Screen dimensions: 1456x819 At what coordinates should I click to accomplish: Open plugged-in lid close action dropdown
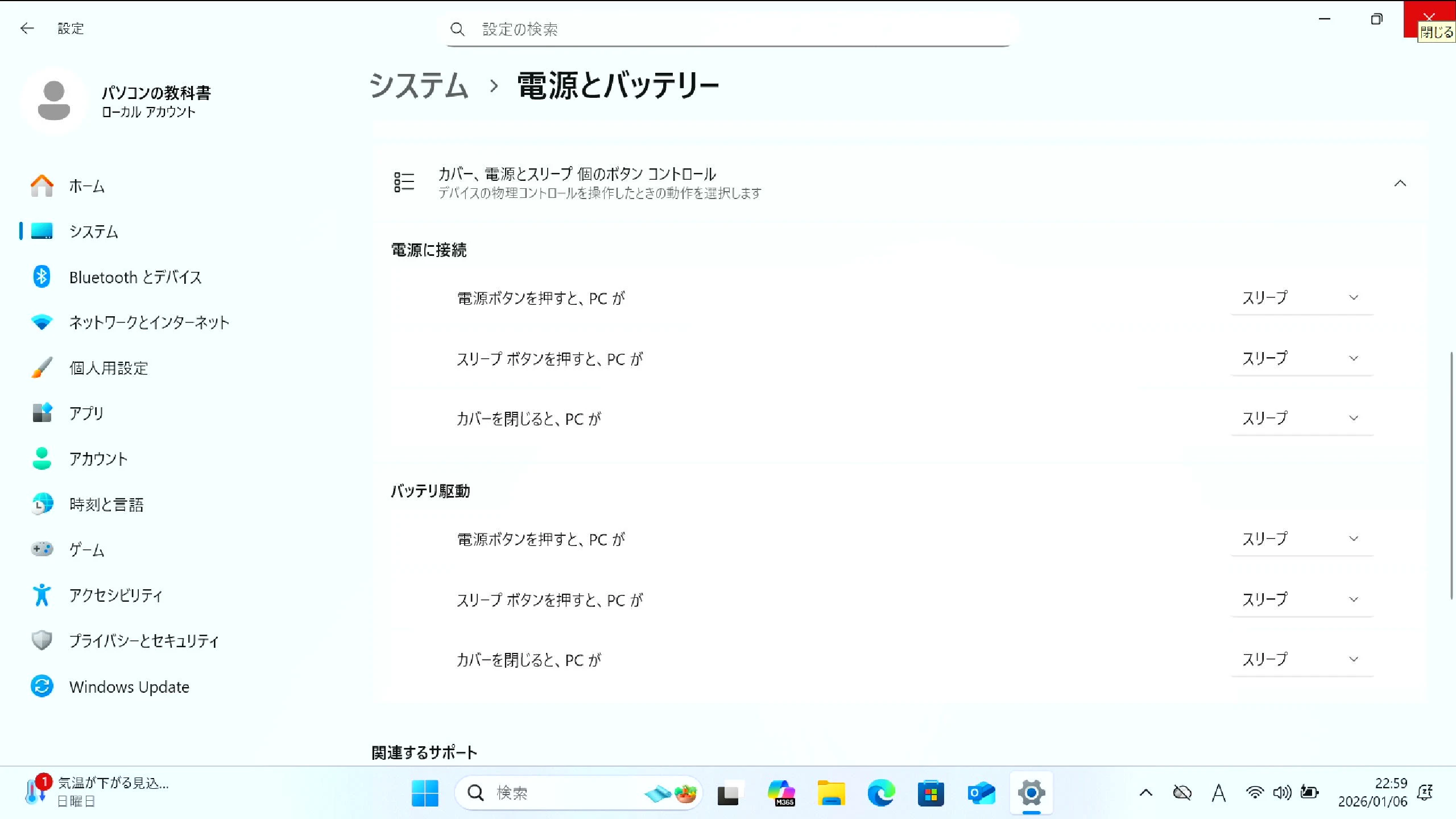pos(1301,419)
